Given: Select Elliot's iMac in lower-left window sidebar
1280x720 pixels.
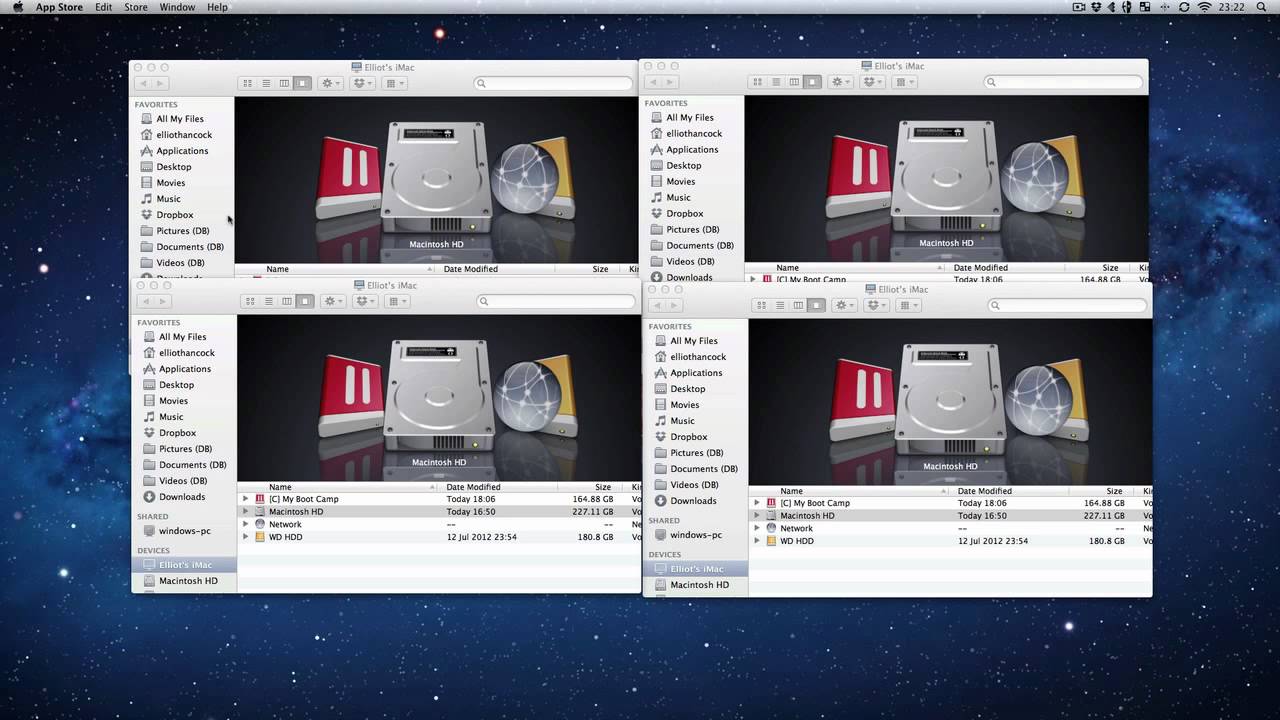Looking at the screenshot, I should click(x=184, y=565).
